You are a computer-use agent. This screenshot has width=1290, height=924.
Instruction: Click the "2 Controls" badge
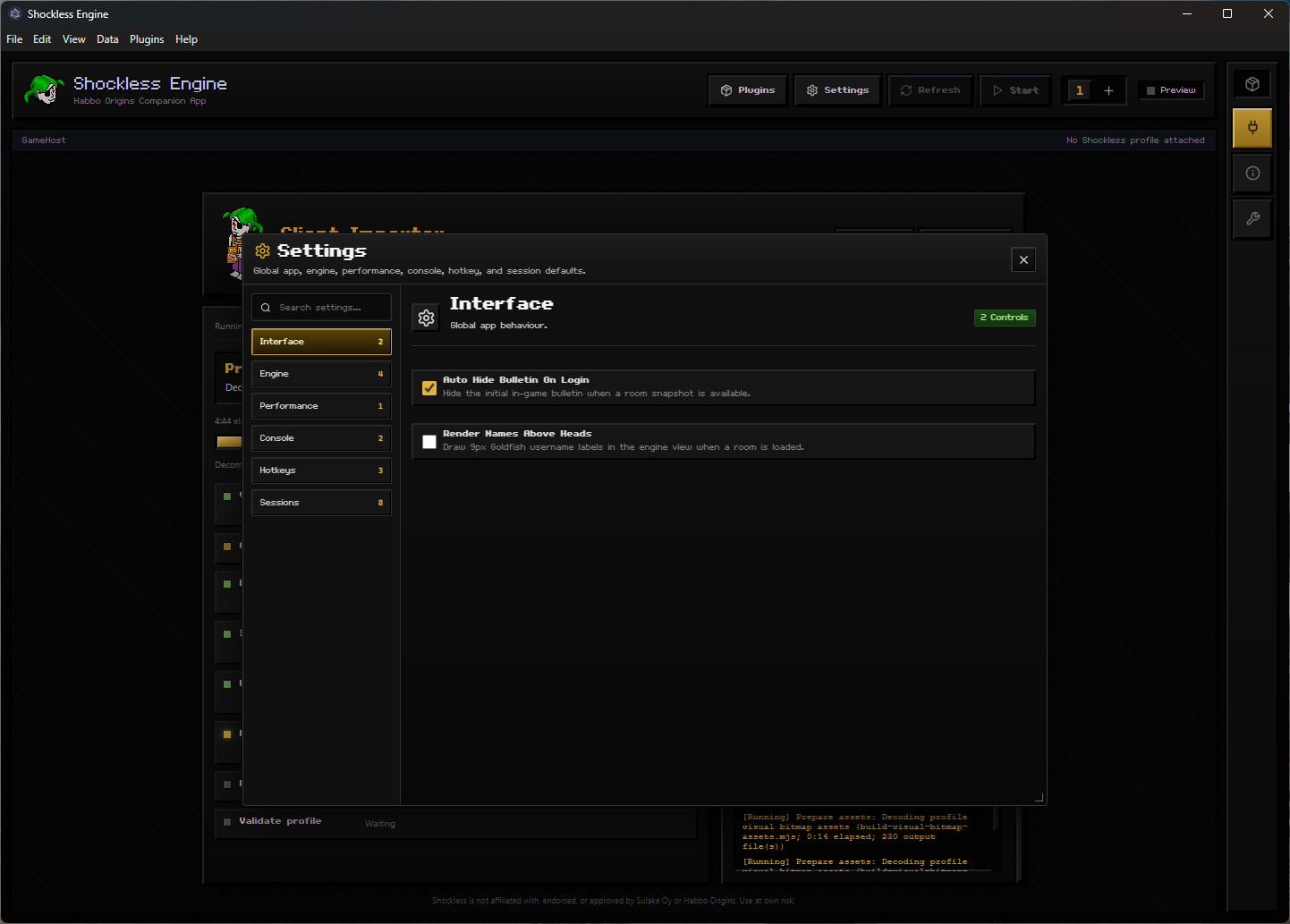[1005, 318]
